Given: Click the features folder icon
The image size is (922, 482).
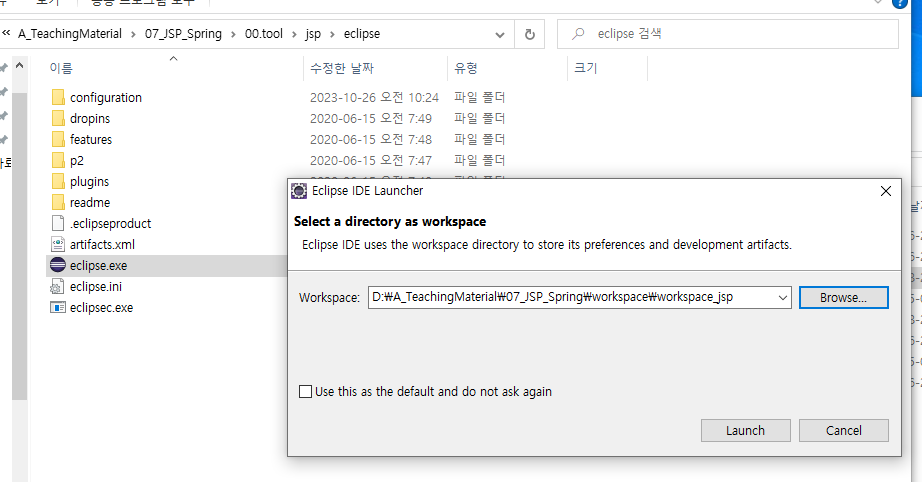Looking at the screenshot, I should pos(58,139).
